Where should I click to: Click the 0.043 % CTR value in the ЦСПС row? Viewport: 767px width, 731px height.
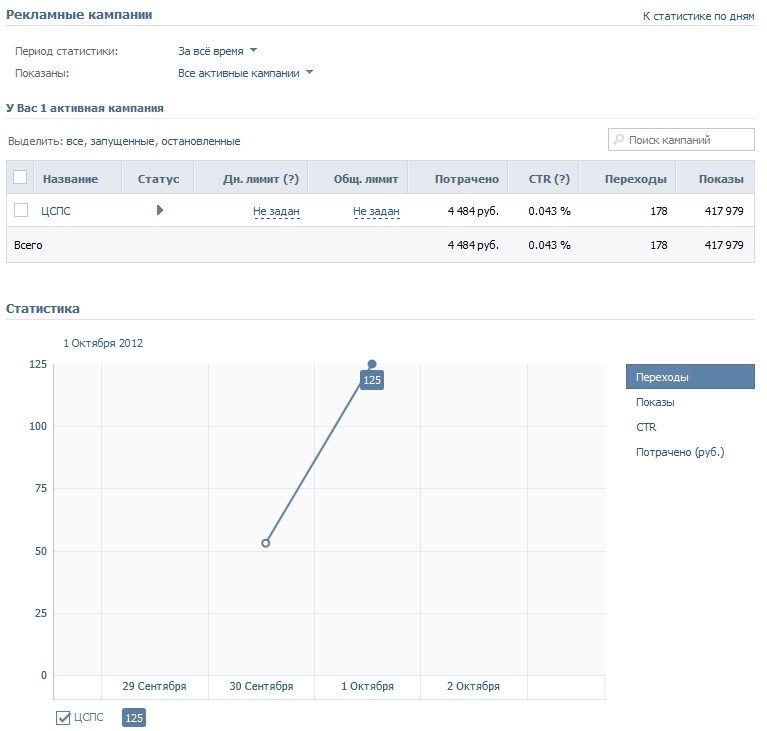tap(549, 211)
